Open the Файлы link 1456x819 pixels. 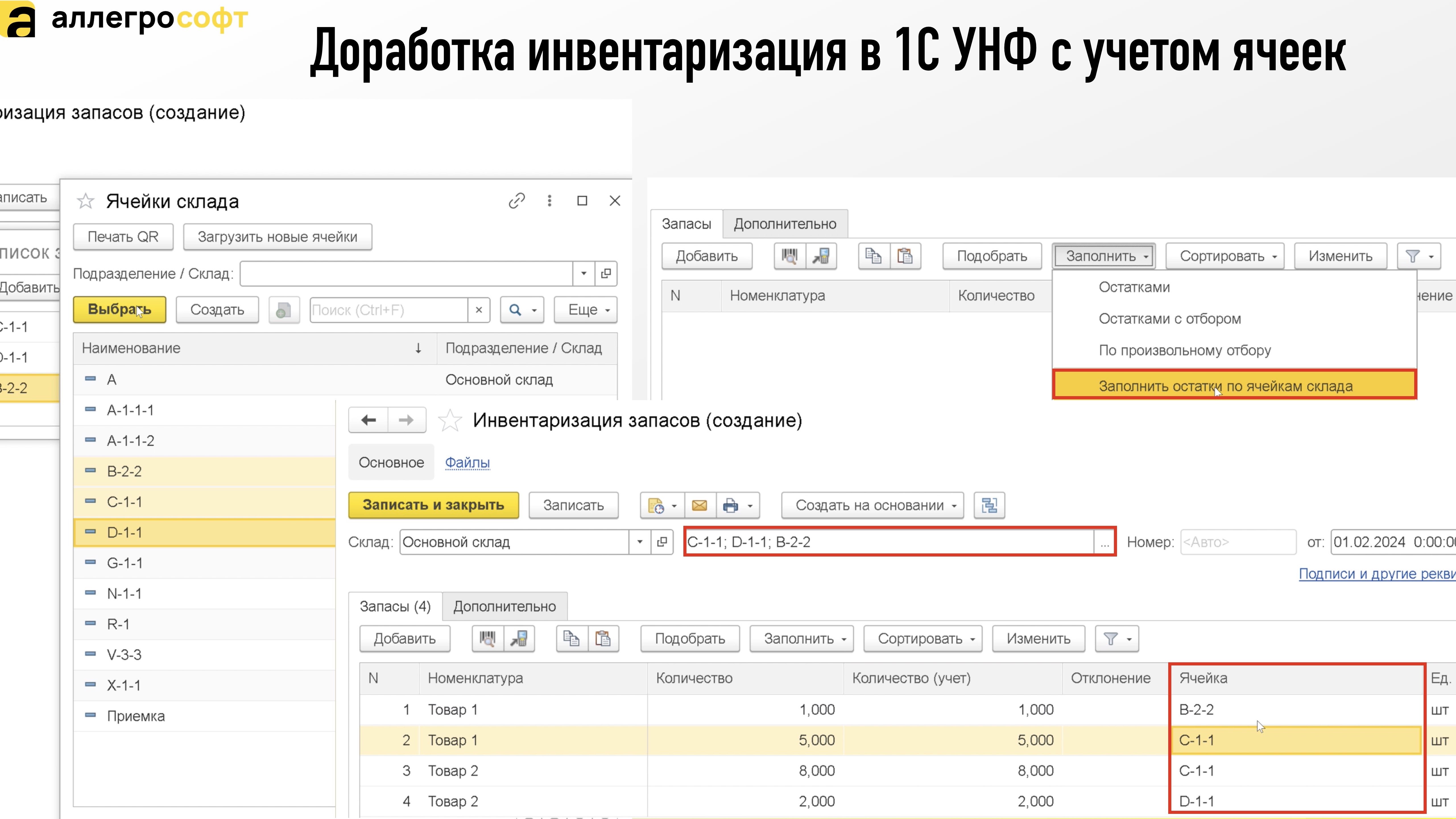pyautogui.click(x=467, y=462)
